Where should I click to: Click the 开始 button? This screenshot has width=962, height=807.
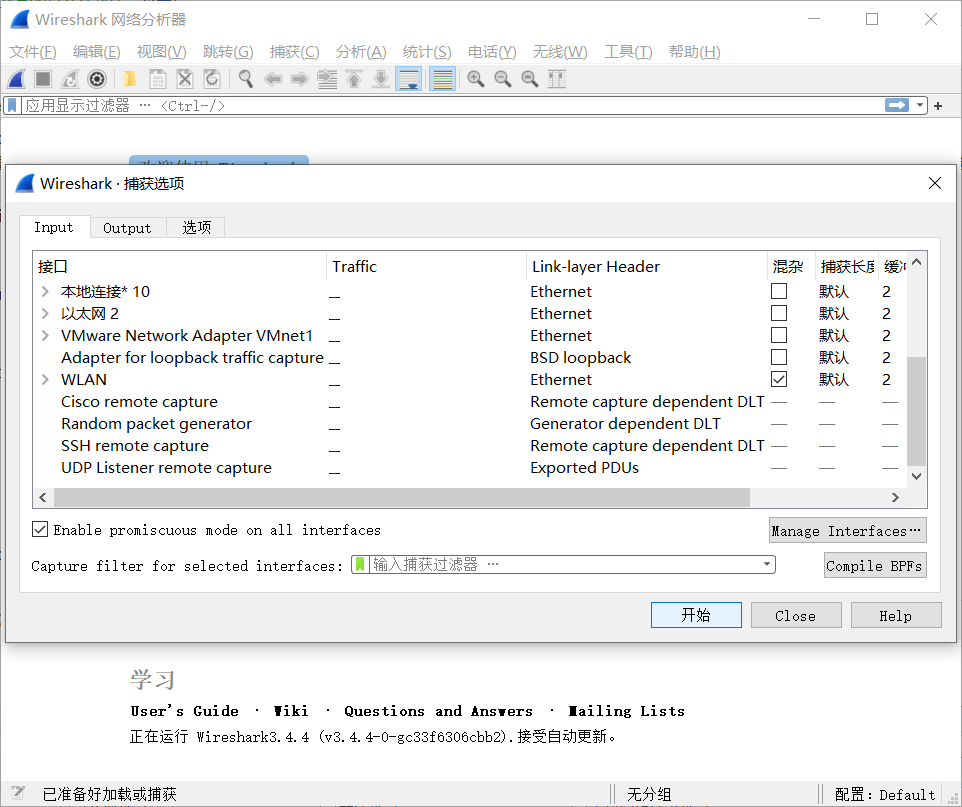(x=696, y=615)
